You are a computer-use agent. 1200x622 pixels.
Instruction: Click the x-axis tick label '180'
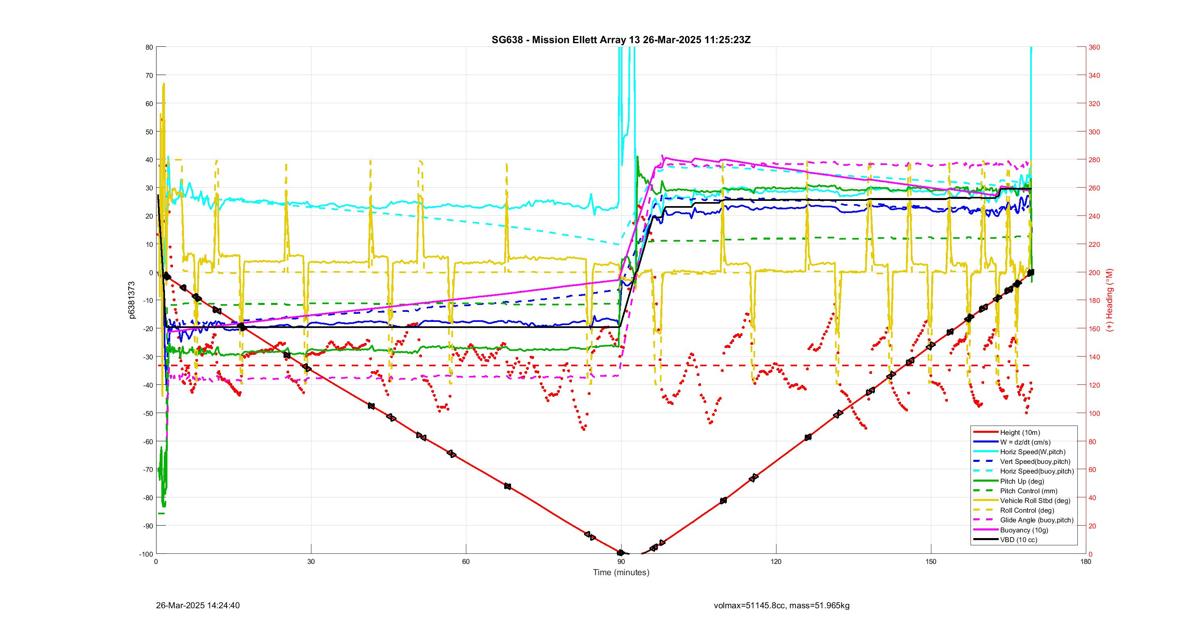click(x=1086, y=562)
